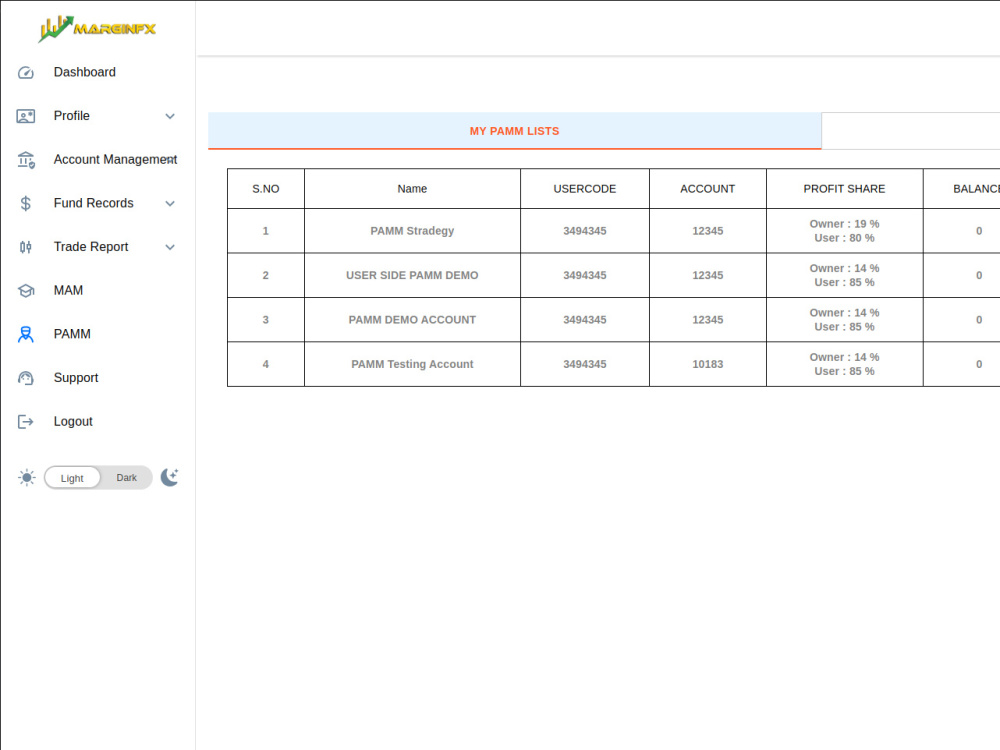Click account number 10183

click(708, 364)
